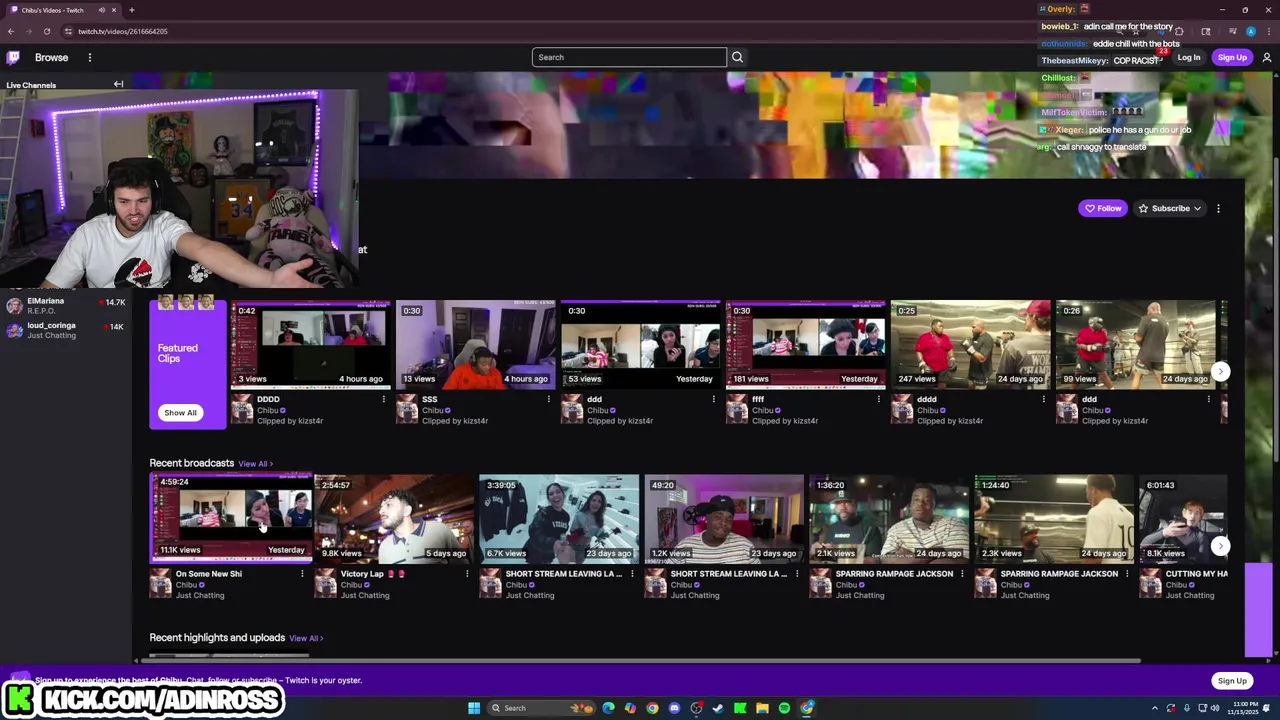The width and height of the screenshot is (1280, 720).
Task: Follow the Chibu channel
Action: [1102, 208]
